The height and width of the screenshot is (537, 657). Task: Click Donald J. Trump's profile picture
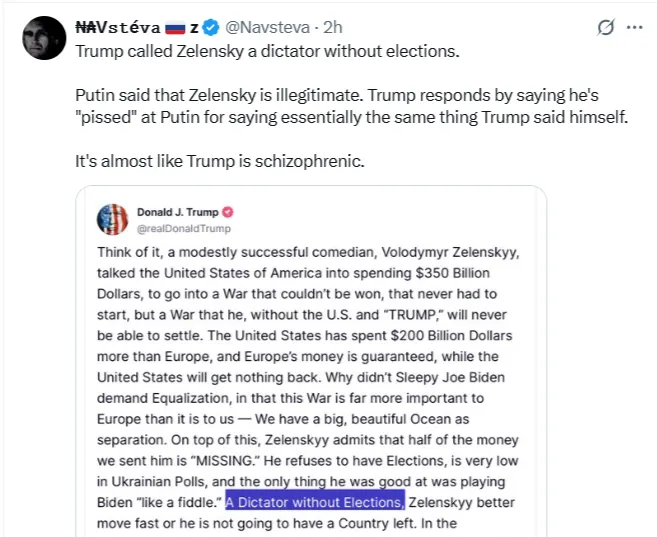(113, 219)
